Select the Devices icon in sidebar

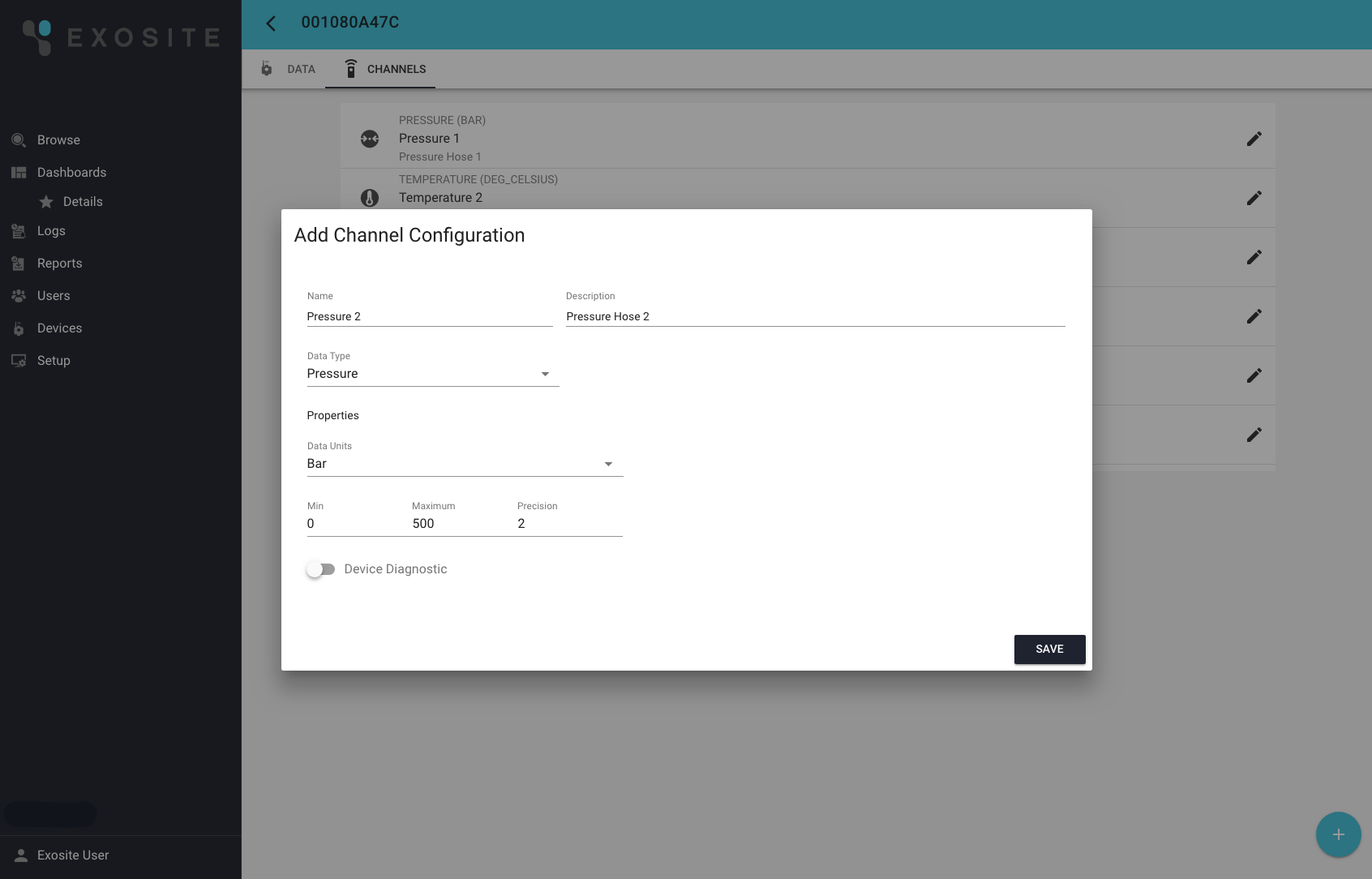pos(18,328)
